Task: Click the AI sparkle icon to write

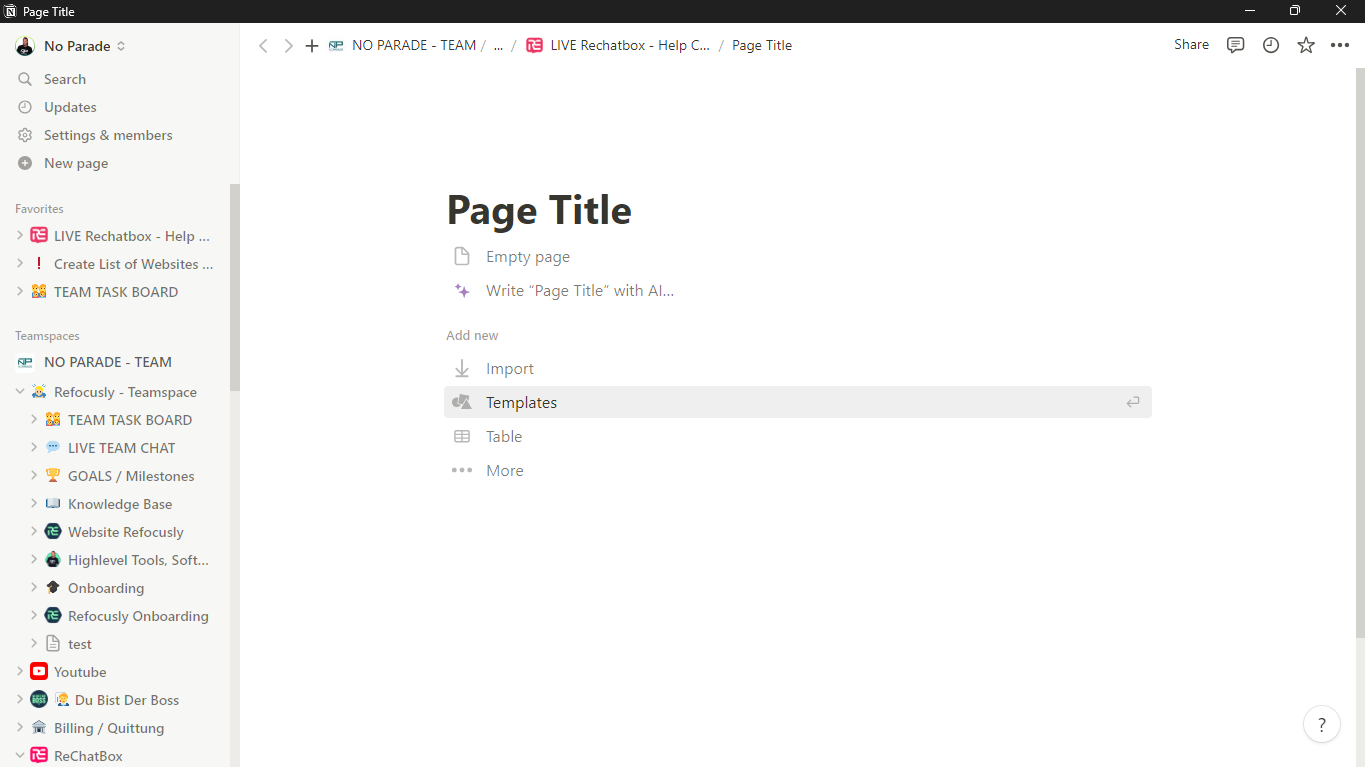Action: 462,291
